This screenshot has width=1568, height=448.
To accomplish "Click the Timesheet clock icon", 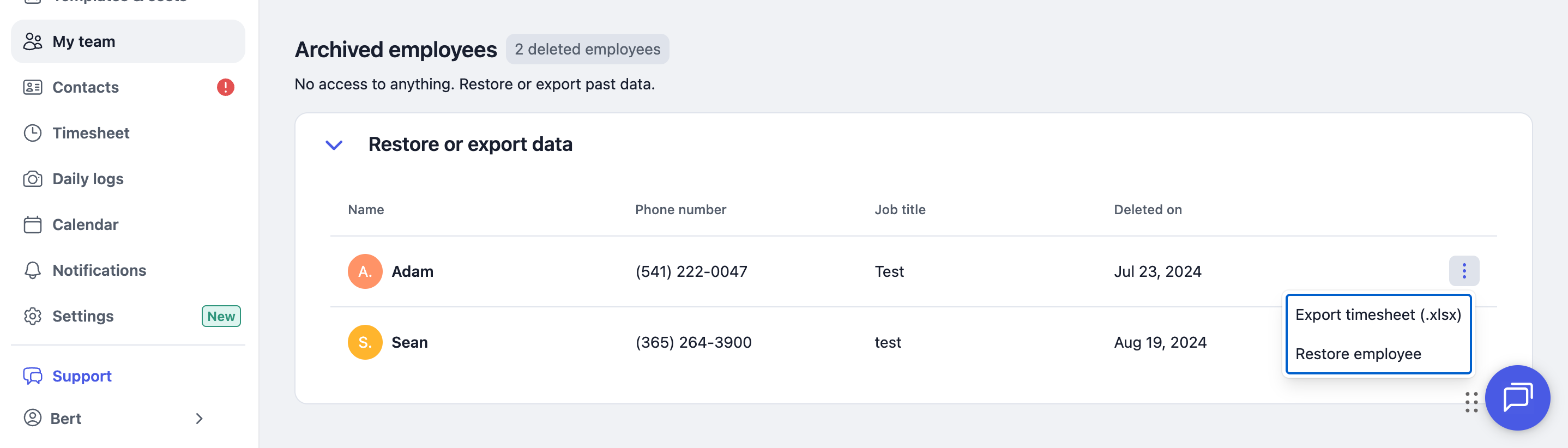I will click(x=32, y=132).
